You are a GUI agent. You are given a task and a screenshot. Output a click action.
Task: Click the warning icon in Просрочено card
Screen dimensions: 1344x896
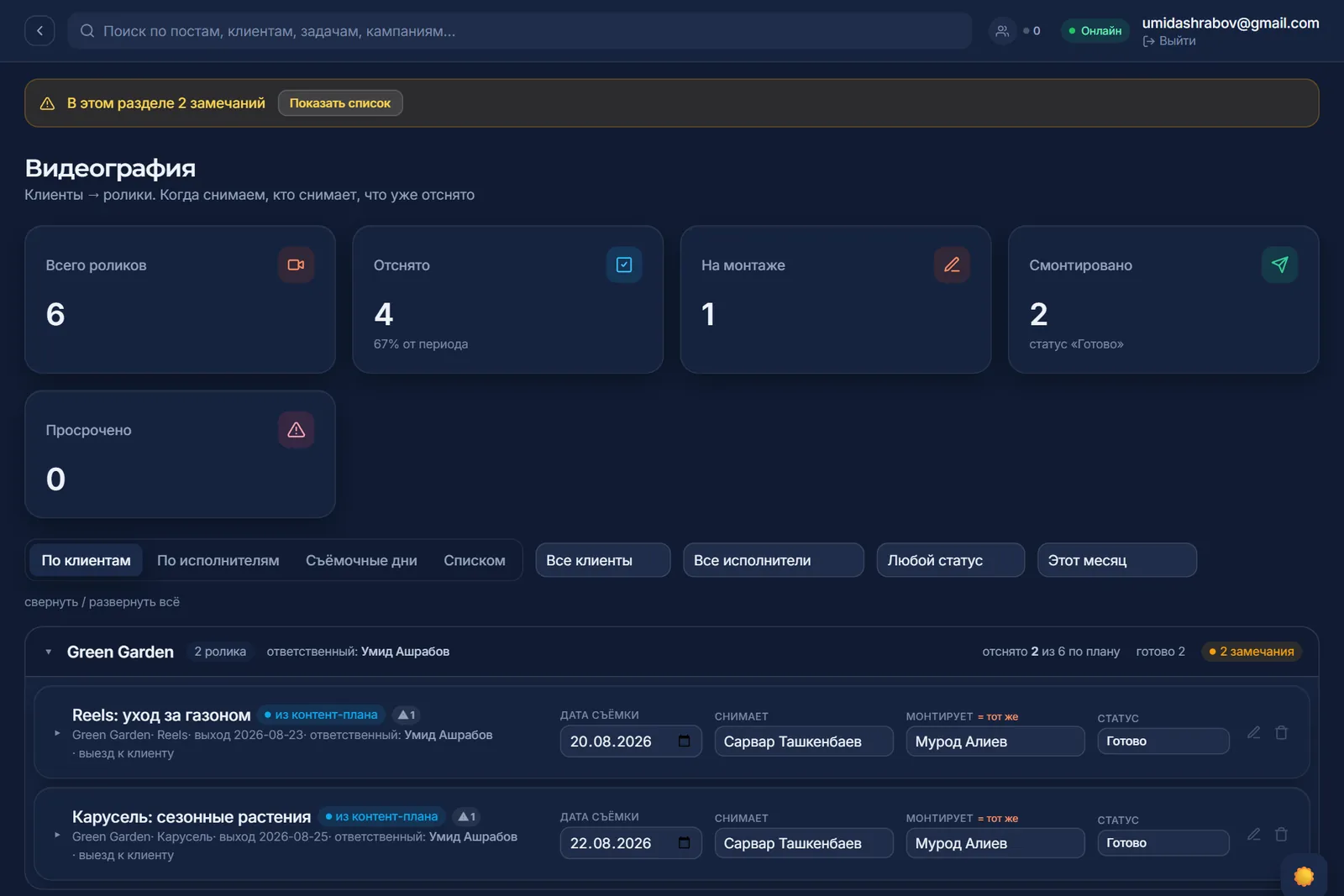point(296,430)
